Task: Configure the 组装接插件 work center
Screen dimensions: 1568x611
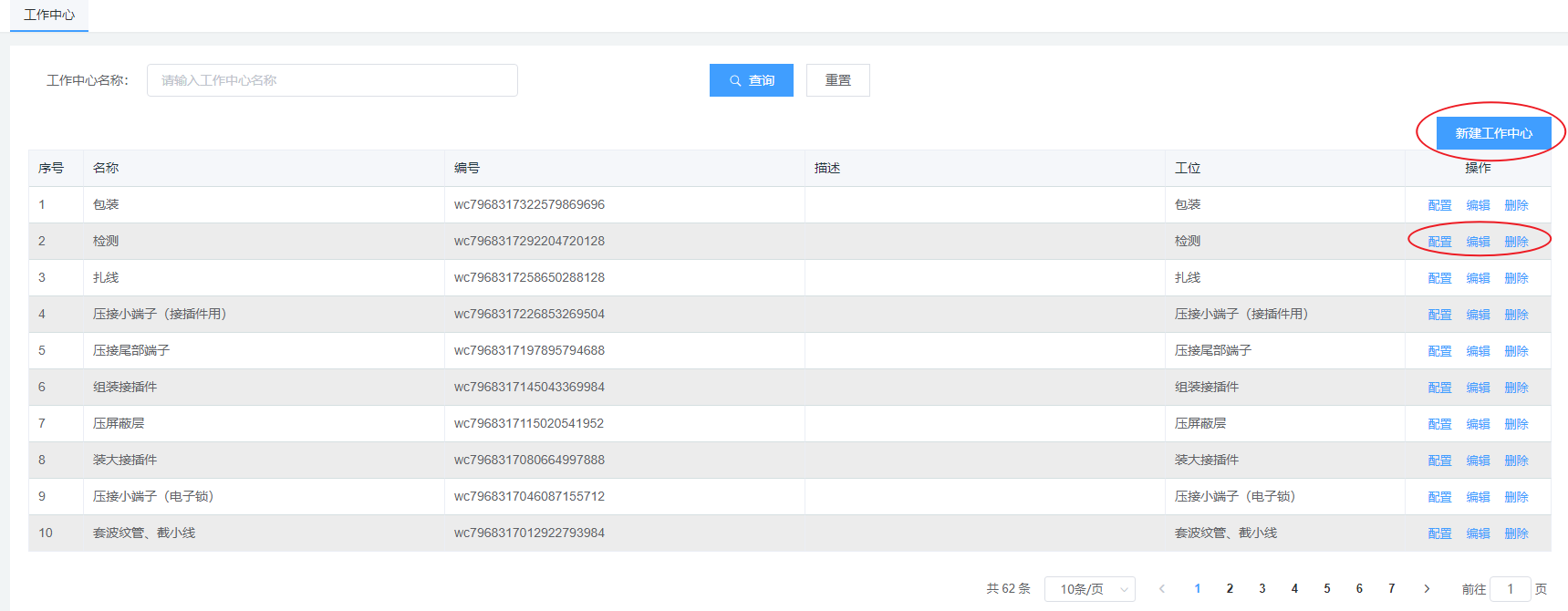Action: [x=1439, y=388]
